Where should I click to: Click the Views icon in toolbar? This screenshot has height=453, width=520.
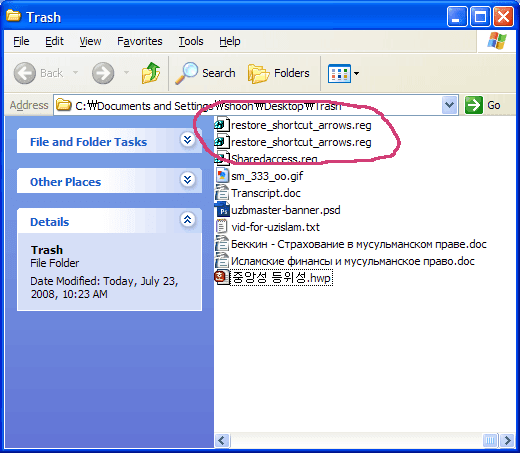click(x=339, y=73)
